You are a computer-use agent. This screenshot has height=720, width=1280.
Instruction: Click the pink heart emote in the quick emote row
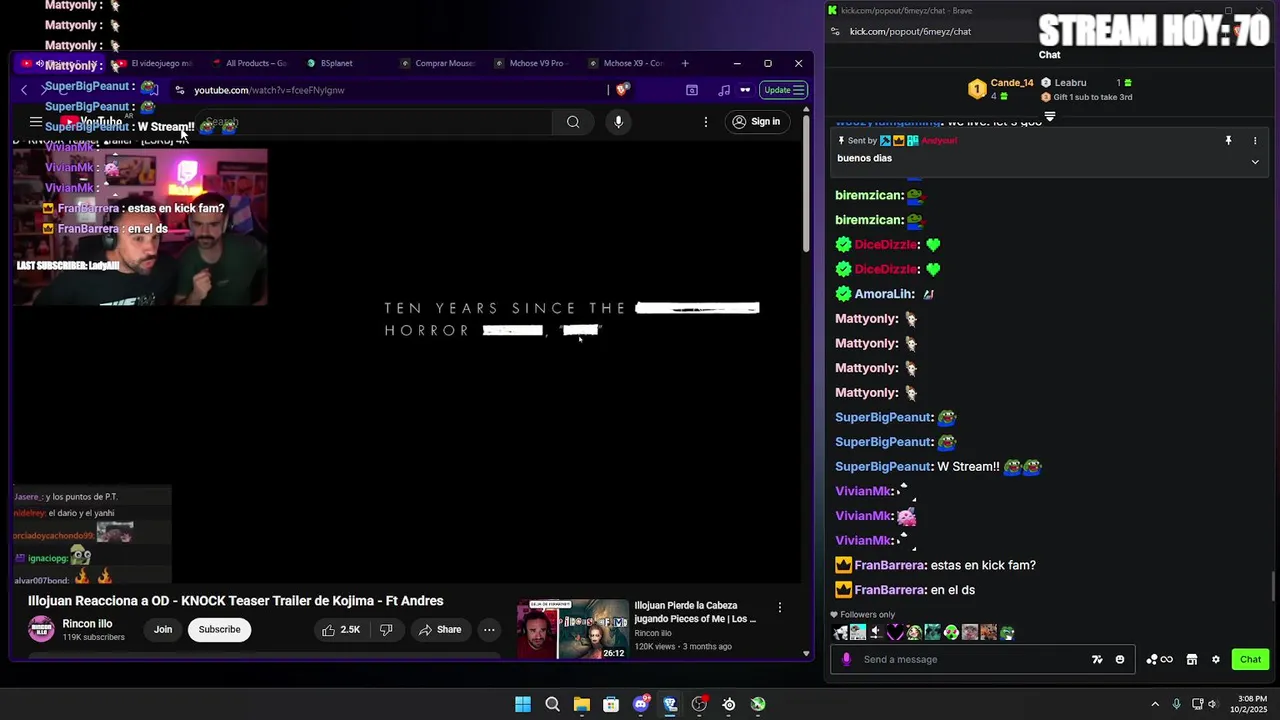[894, 632]
